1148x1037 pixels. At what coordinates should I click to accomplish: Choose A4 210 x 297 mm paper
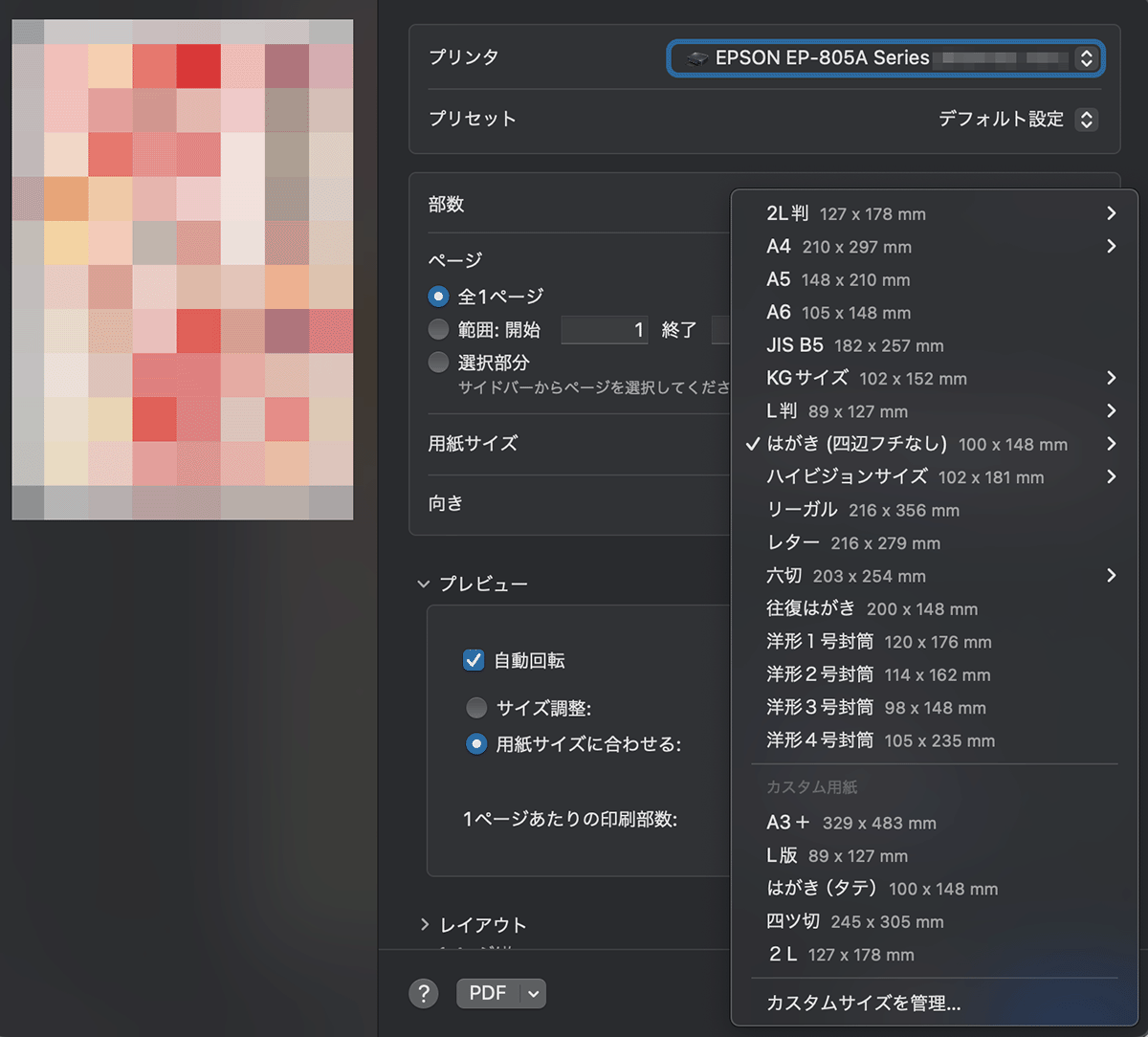[935, 247]
